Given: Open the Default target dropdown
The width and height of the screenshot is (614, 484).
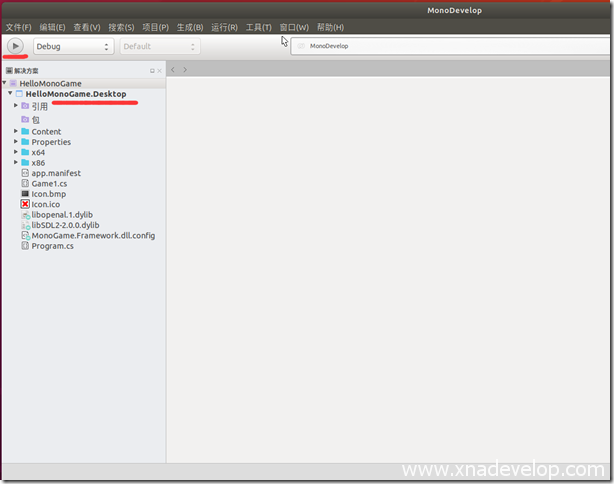Looking at the screenshot, I should point(159,46).
